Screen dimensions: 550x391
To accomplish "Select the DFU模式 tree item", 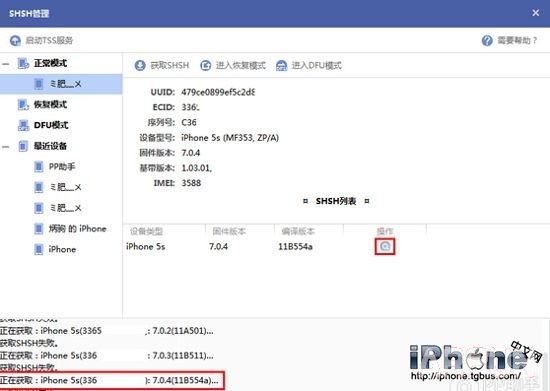I will [51, 125].
